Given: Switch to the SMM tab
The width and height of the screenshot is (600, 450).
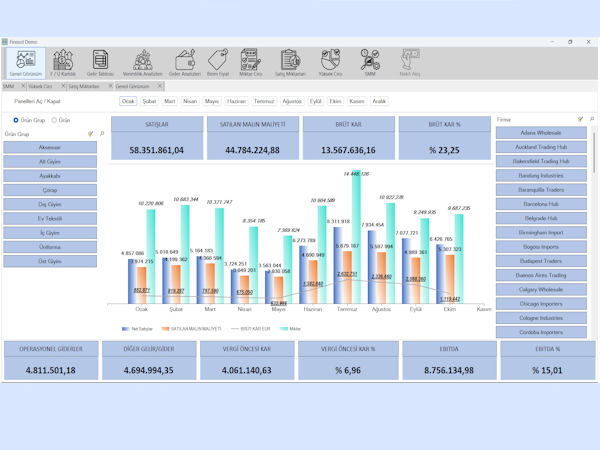Looking at the screenshot, I should 9,86.
